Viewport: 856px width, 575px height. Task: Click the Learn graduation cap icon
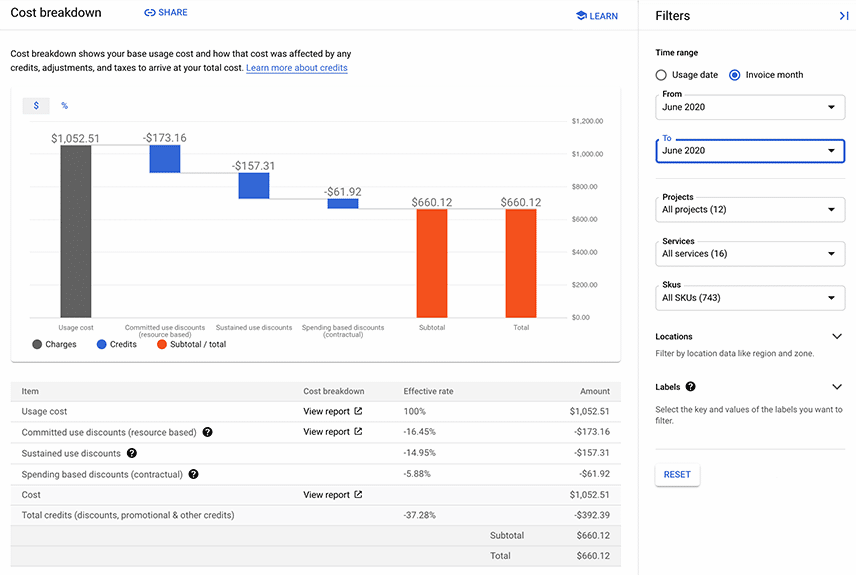point(581,16)
